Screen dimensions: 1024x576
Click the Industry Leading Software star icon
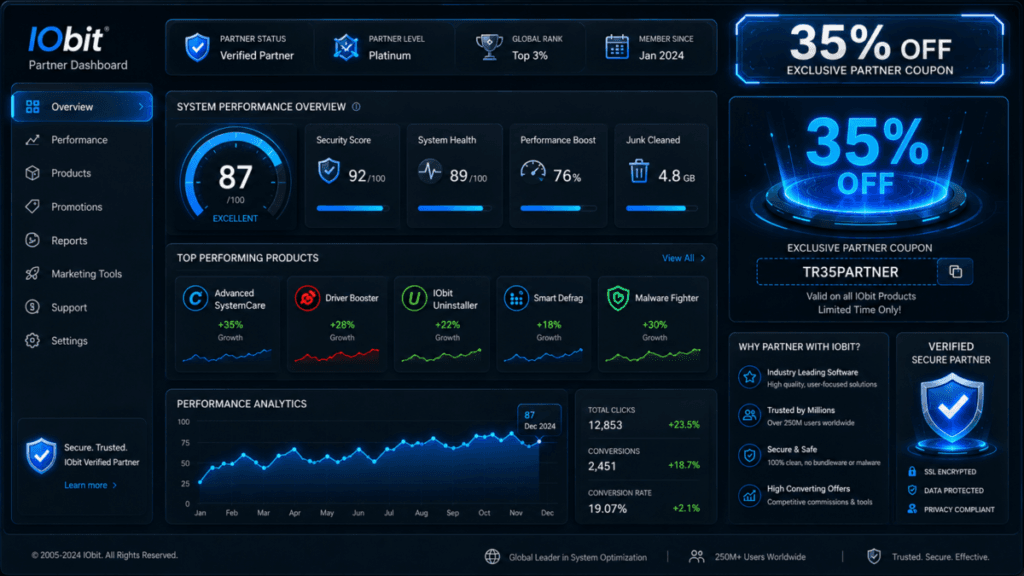[x=750, y=377]
